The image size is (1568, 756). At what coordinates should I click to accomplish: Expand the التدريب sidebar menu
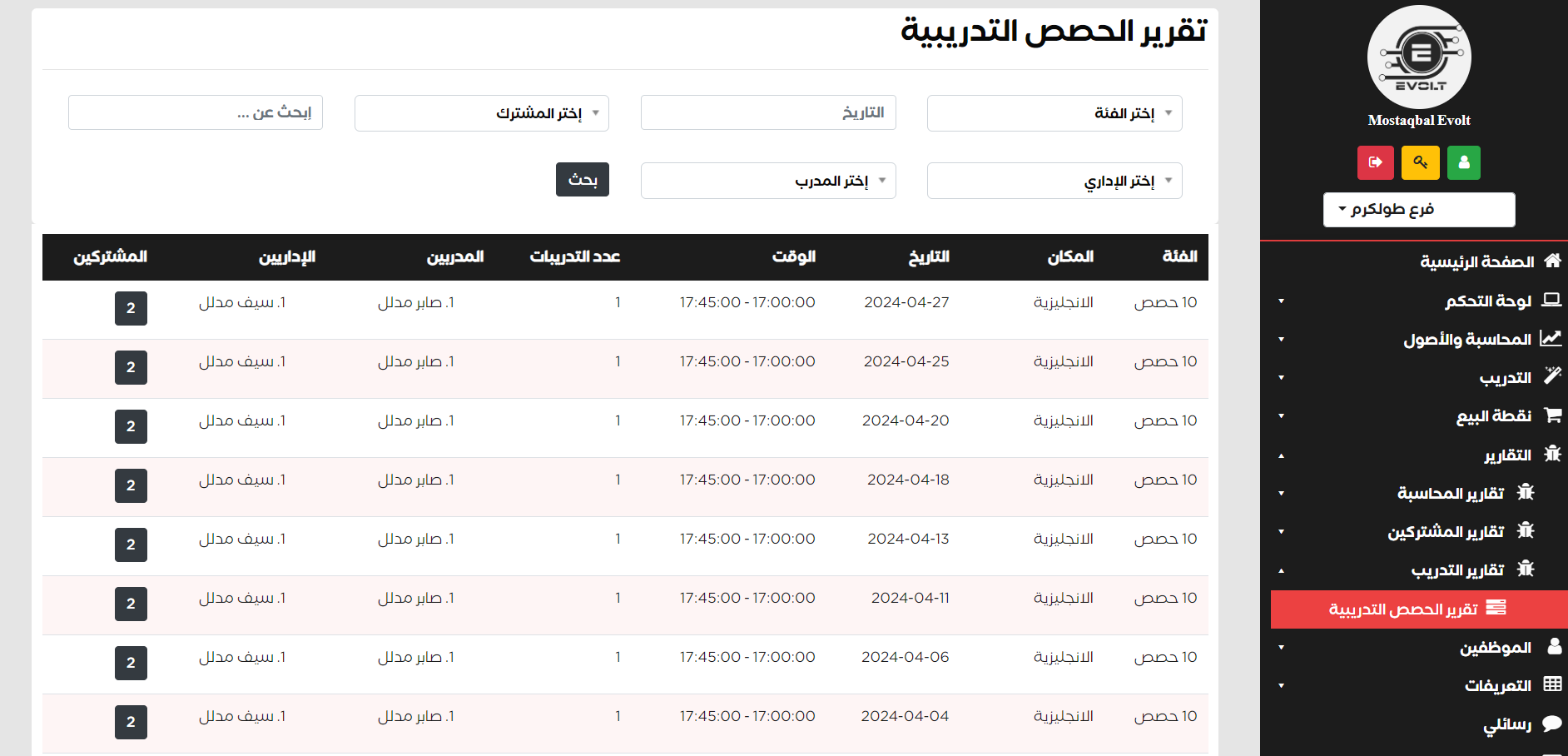pos(1505,378)
